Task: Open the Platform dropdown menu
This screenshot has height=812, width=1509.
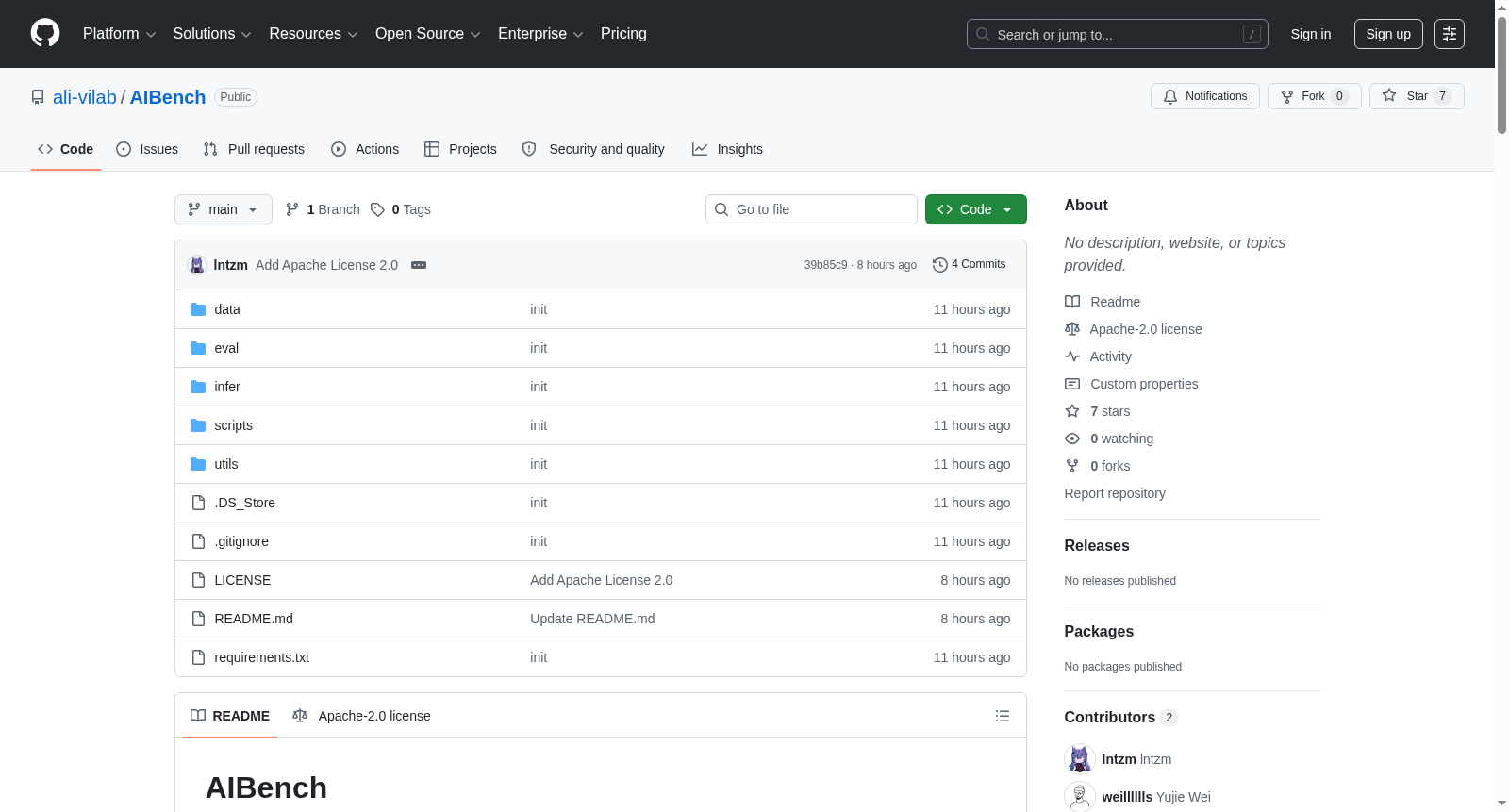Action: point(119,34)
